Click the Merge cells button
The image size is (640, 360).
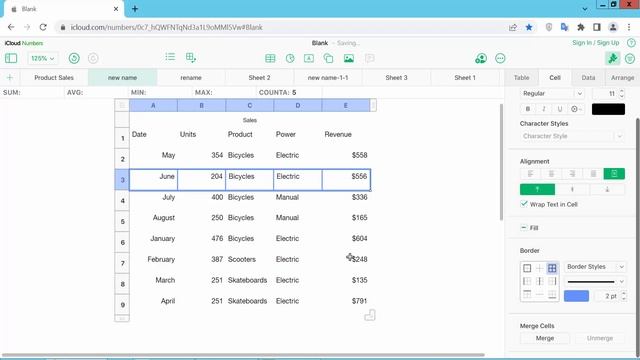click(x=544, y=338)
